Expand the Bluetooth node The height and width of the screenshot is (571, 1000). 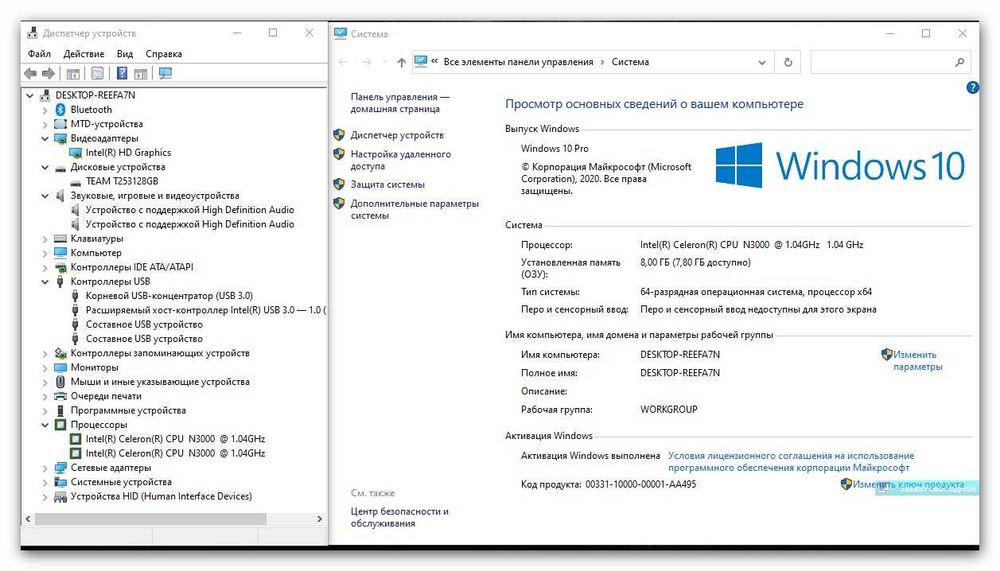point(45,110)
